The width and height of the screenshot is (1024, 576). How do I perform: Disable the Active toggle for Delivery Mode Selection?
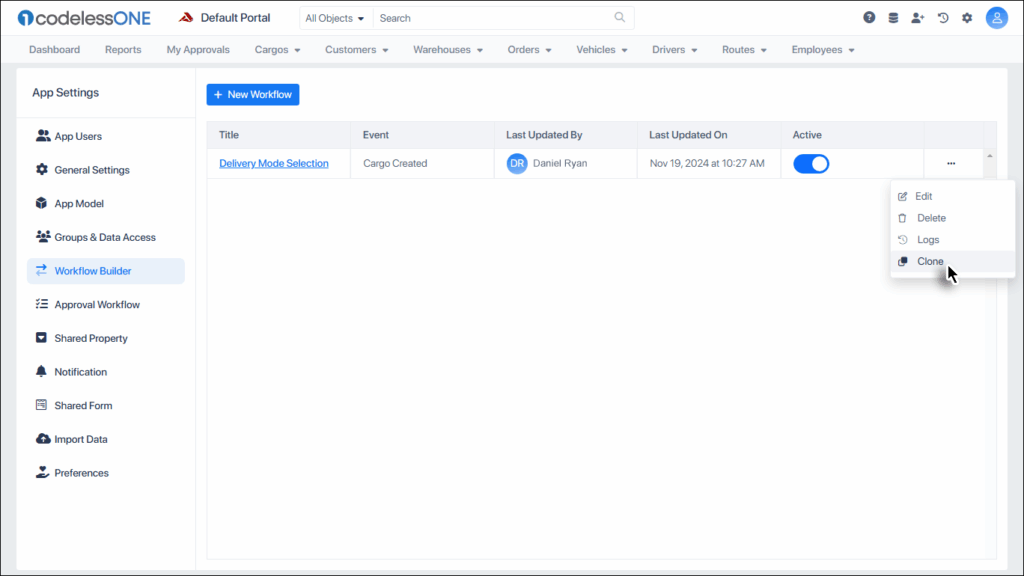click(x=811, y=162)
